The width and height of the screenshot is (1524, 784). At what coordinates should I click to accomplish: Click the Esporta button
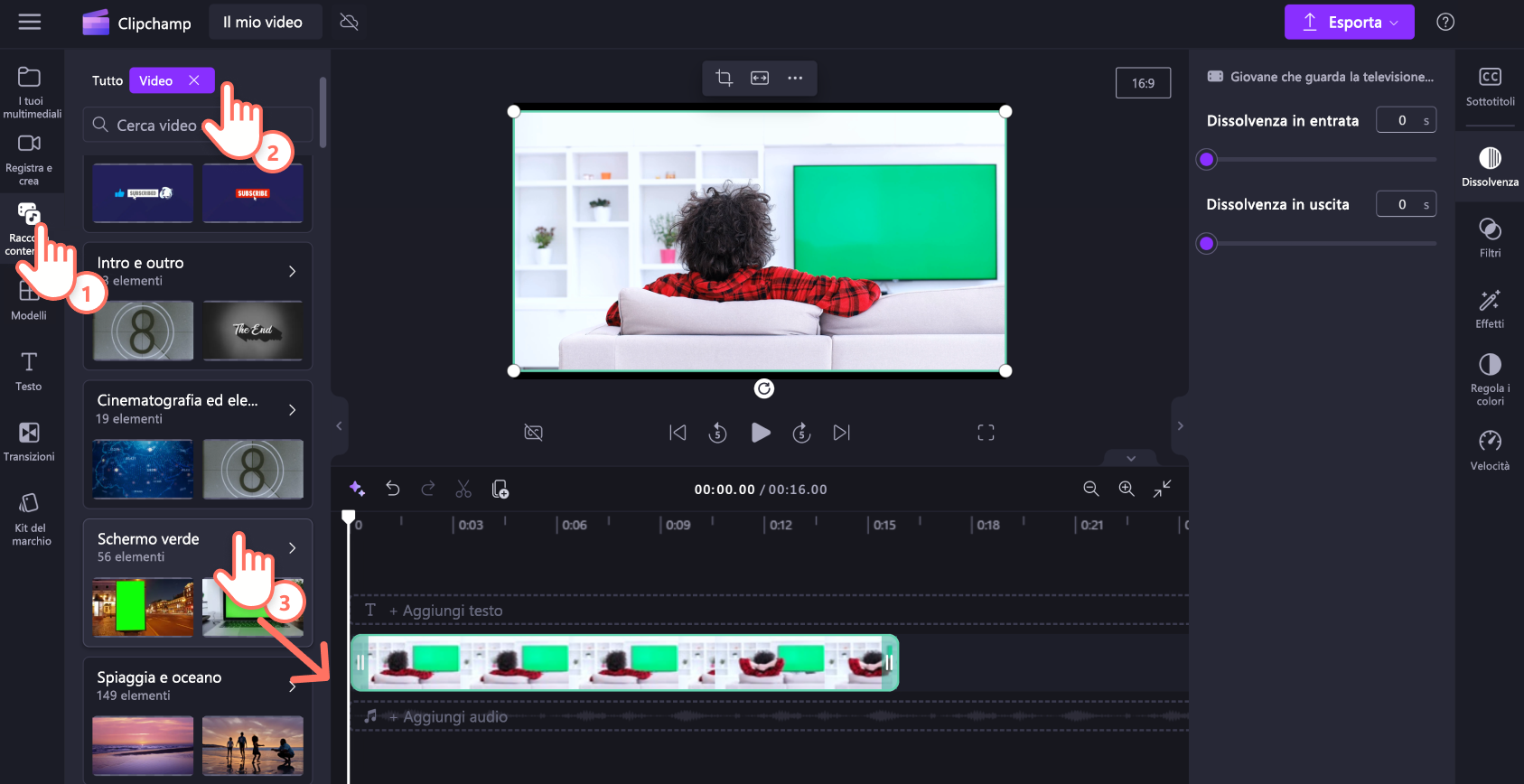(x=1349, y=22)
